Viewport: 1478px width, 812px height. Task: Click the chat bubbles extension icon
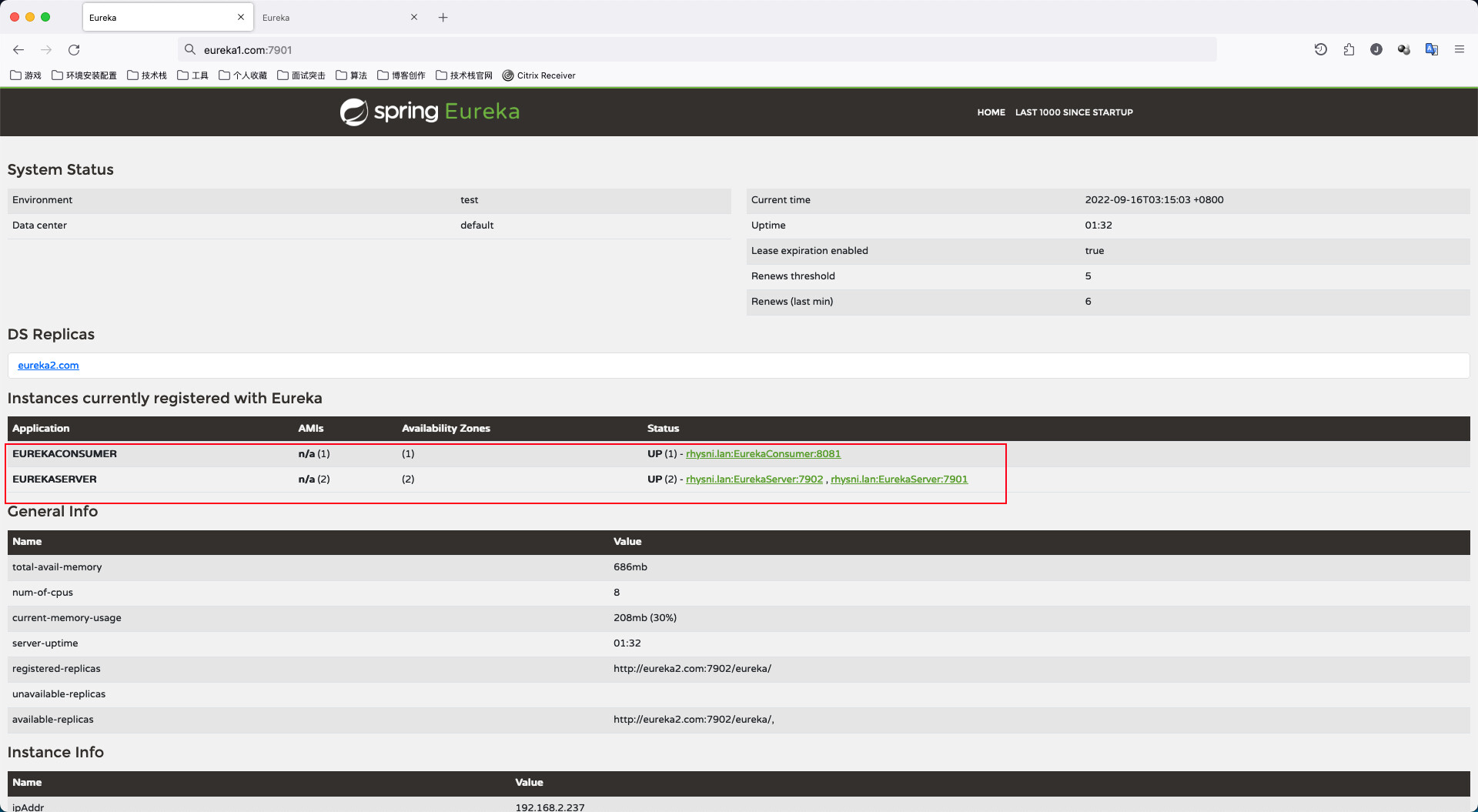(x=1404, y=49)
